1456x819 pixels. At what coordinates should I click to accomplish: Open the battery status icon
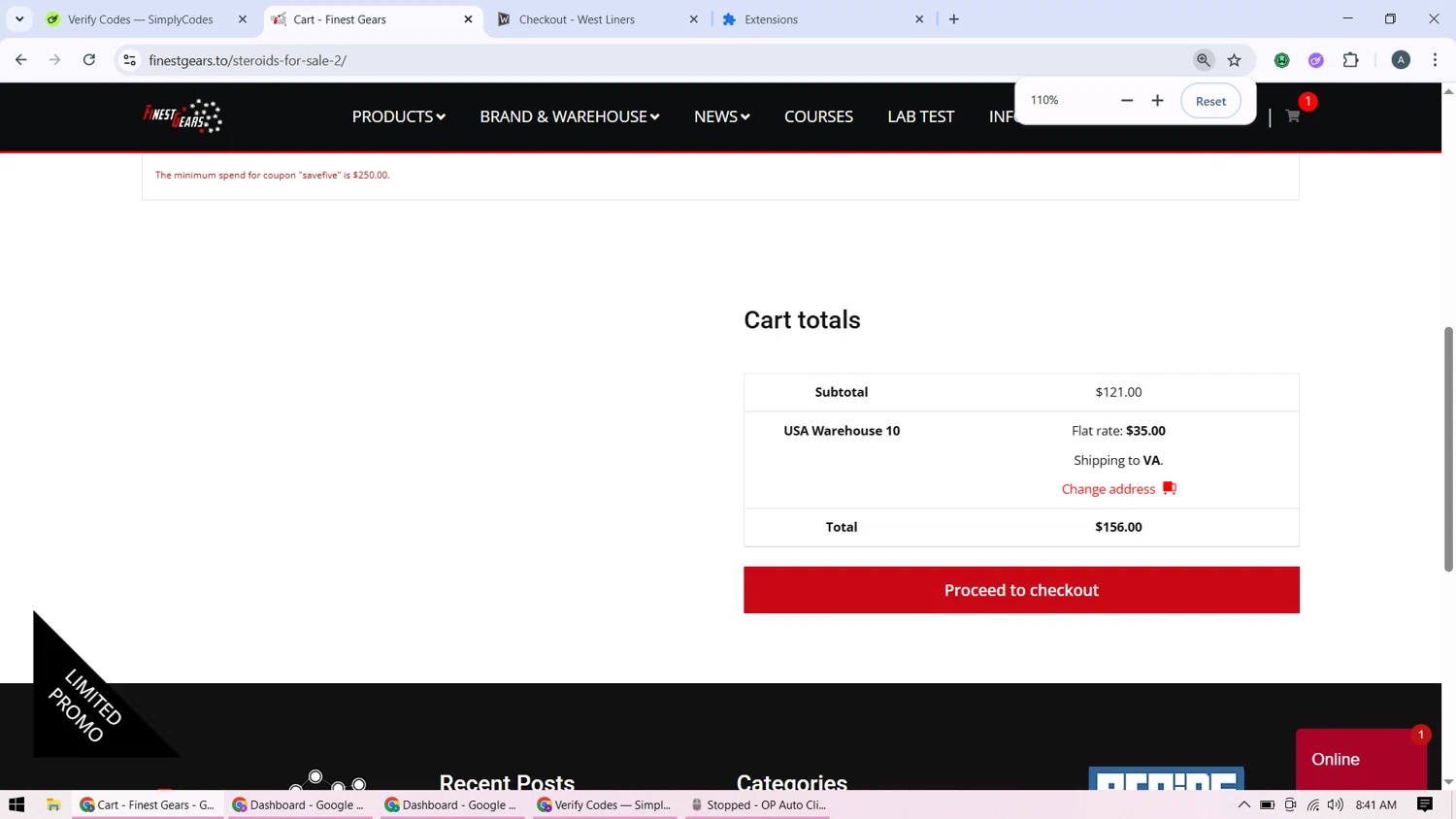tap(1267, 804)
